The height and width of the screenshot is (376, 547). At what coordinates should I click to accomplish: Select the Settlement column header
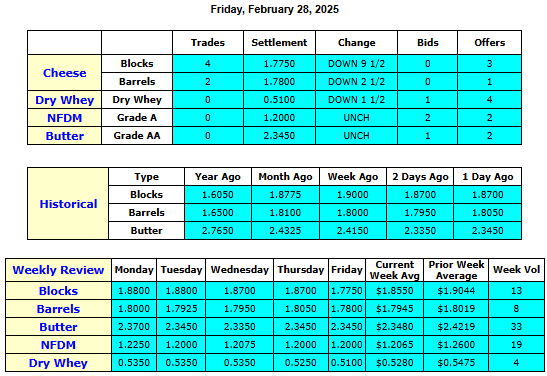coord(279,43)
